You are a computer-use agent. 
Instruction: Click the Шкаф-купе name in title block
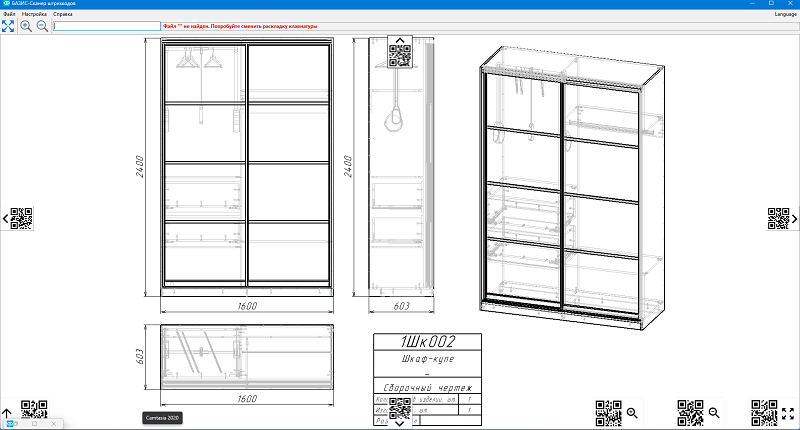point(428,359)
